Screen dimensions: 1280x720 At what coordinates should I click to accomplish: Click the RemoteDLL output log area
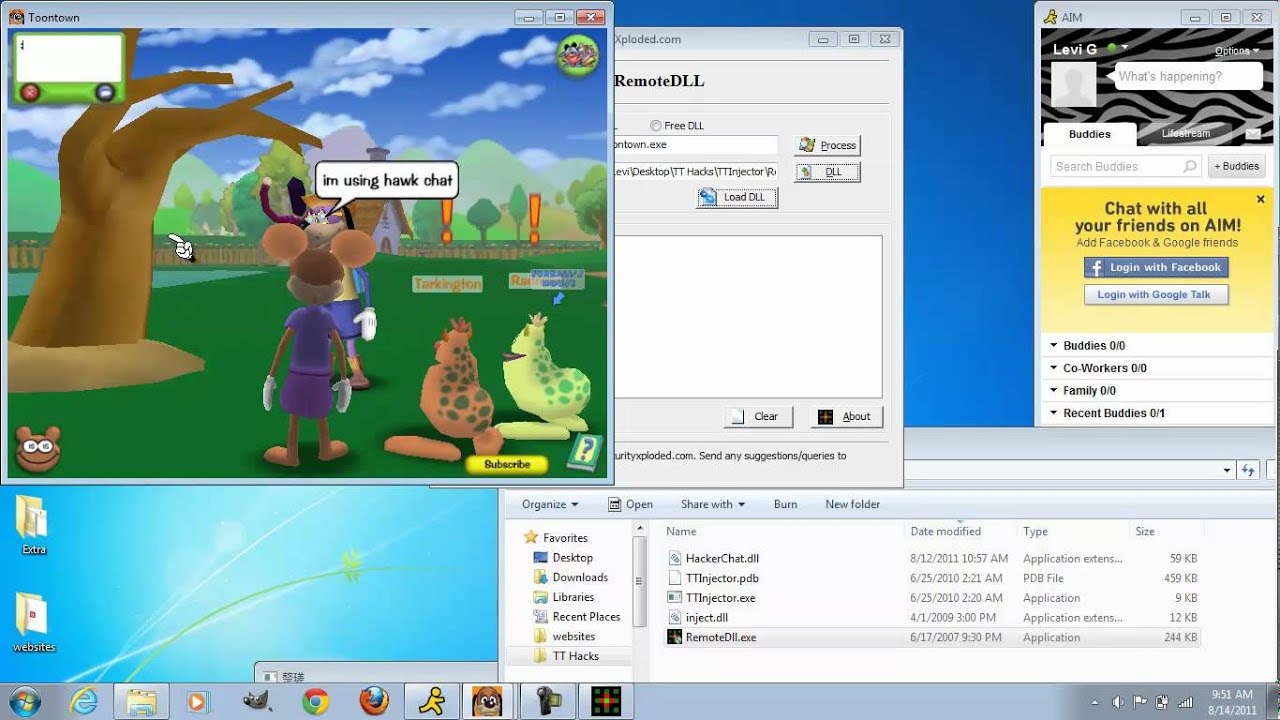tap(748, 317)
